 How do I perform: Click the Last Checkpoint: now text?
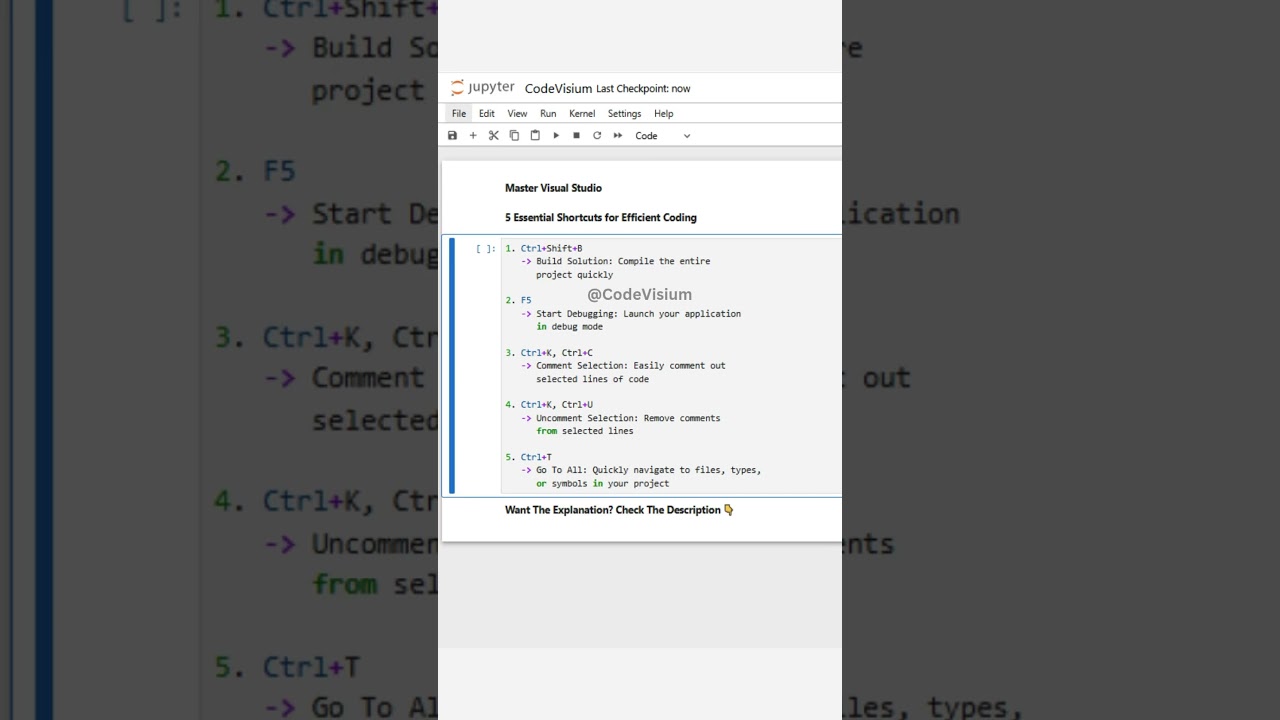[x=643, y=88]
